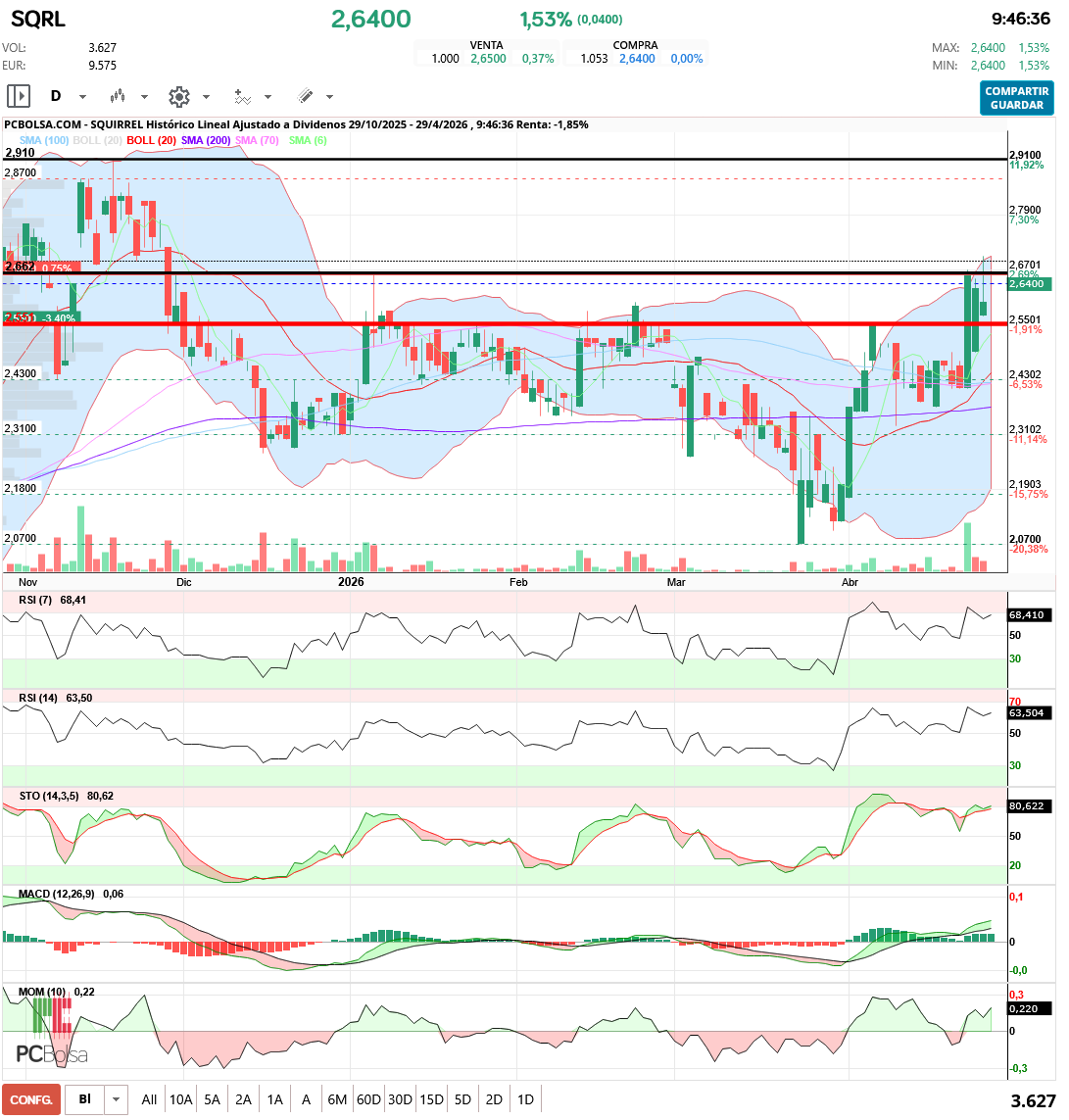Toggle the greyed BOLL (20) indicator

tap(97, 140)
